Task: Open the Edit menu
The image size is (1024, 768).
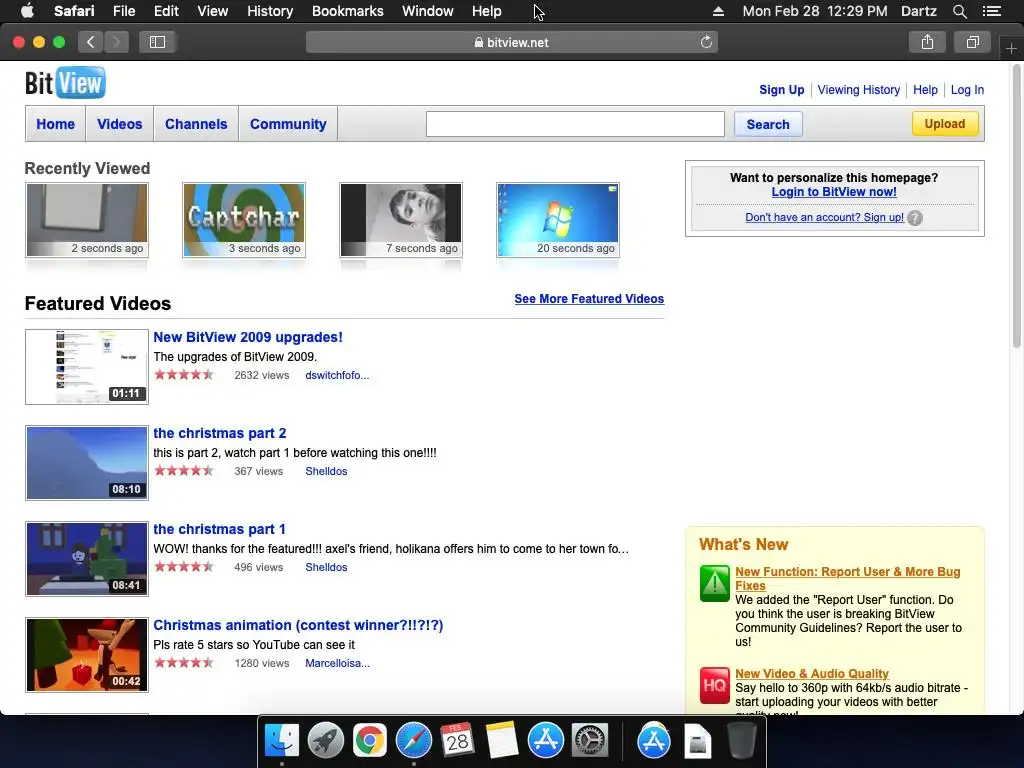Action: (166, 11)
